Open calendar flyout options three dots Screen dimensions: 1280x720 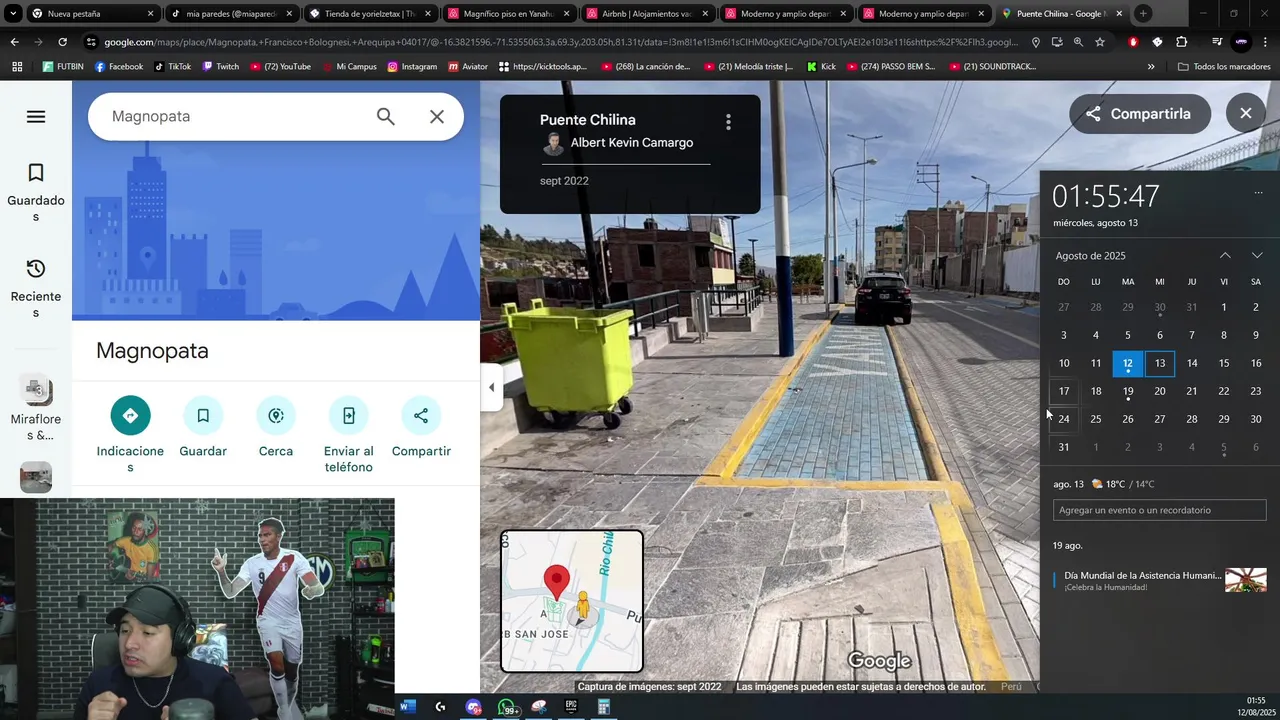tap(1258, 192)
